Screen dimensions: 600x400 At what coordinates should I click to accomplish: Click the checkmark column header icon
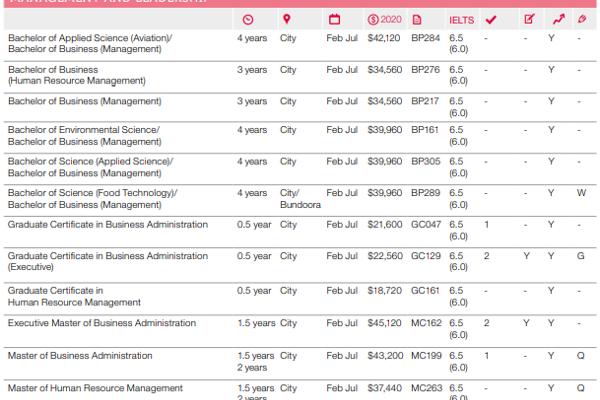click(x=490, y=19)
